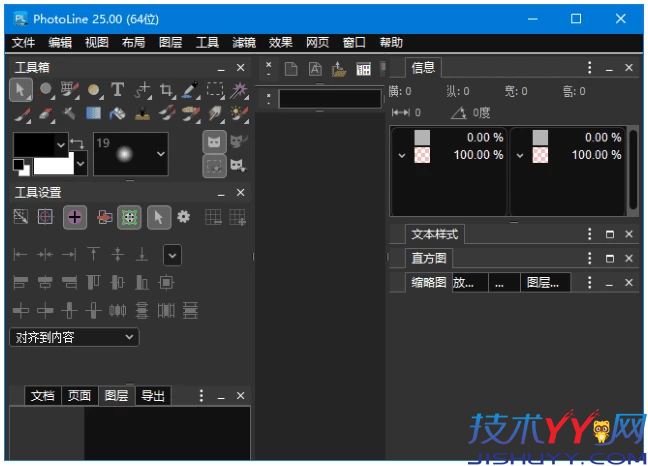648x466 pixels.
Task: Expand the right color info chevron
Action: pyautogui.click(x=520, y=156)
